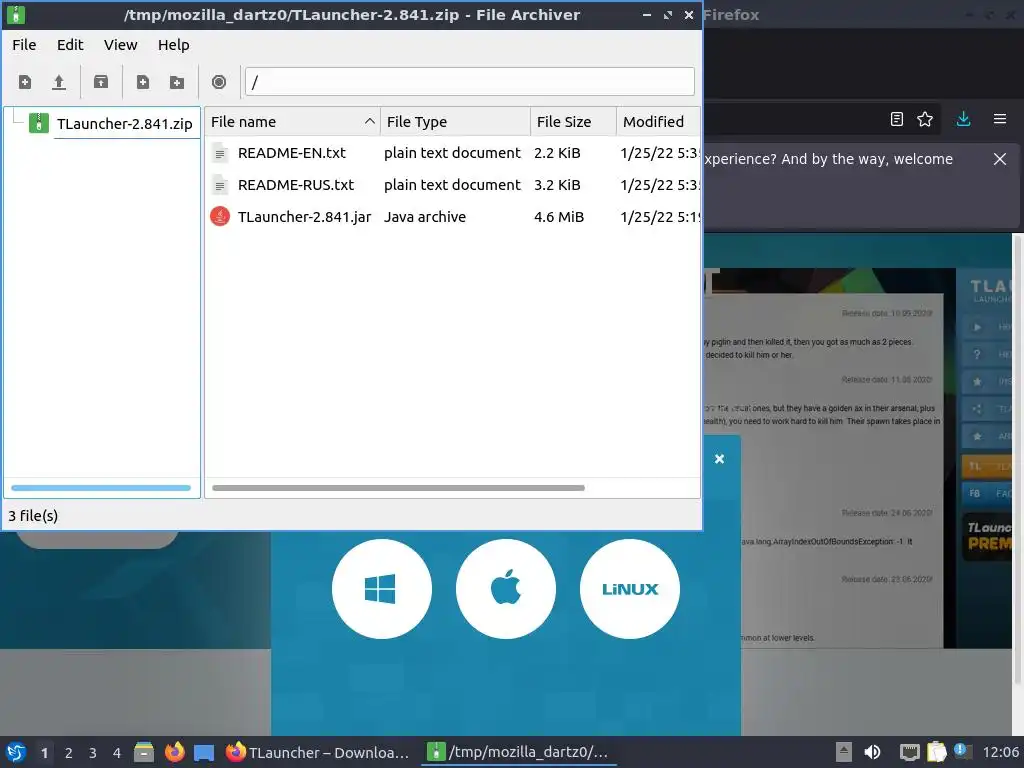Click the archive path input field
Image resolution: width=1024 pixels, height=768 pixels.
(x=470, y=82)
